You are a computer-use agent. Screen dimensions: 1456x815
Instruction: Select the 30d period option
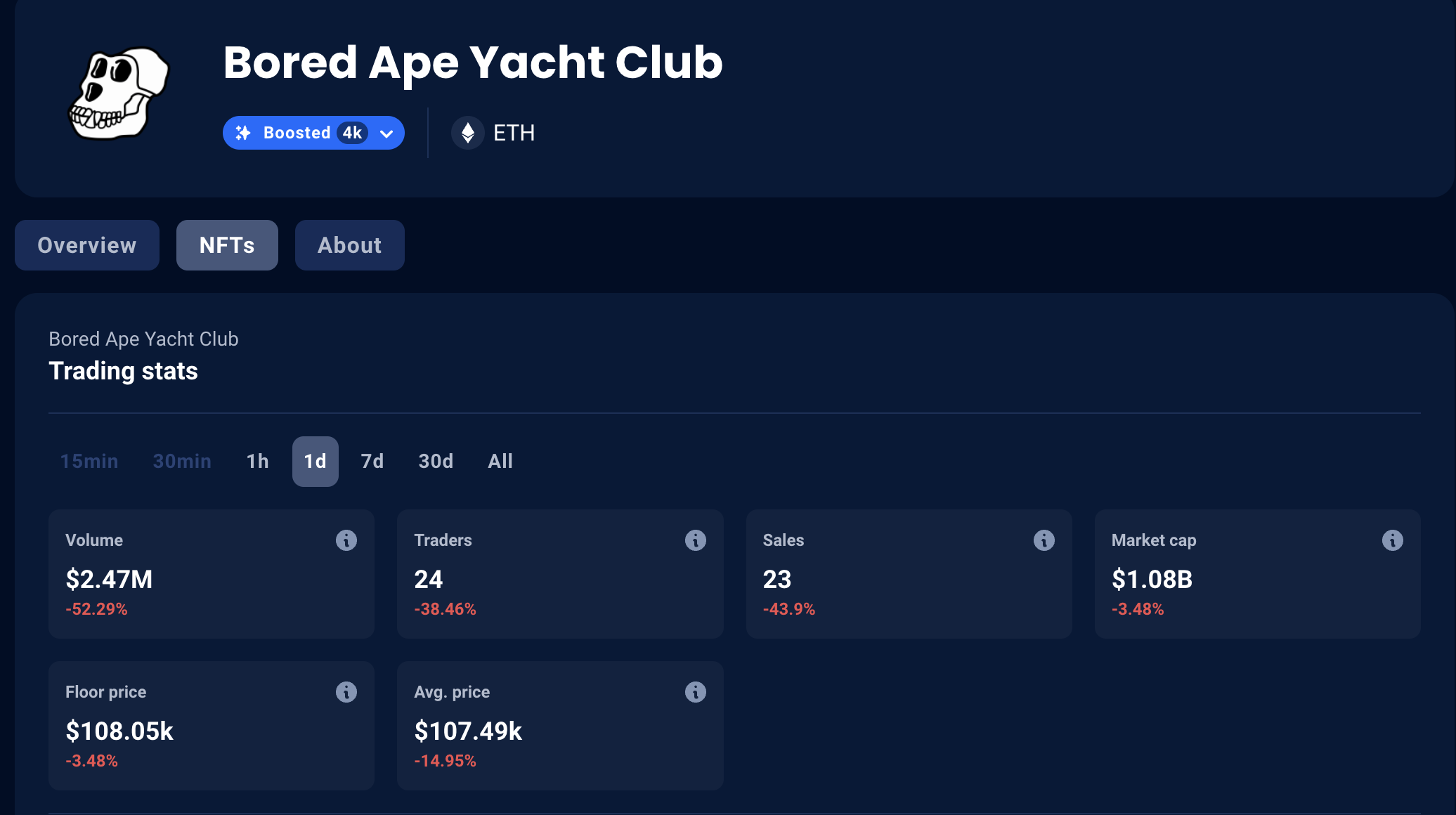coord(435,461)
